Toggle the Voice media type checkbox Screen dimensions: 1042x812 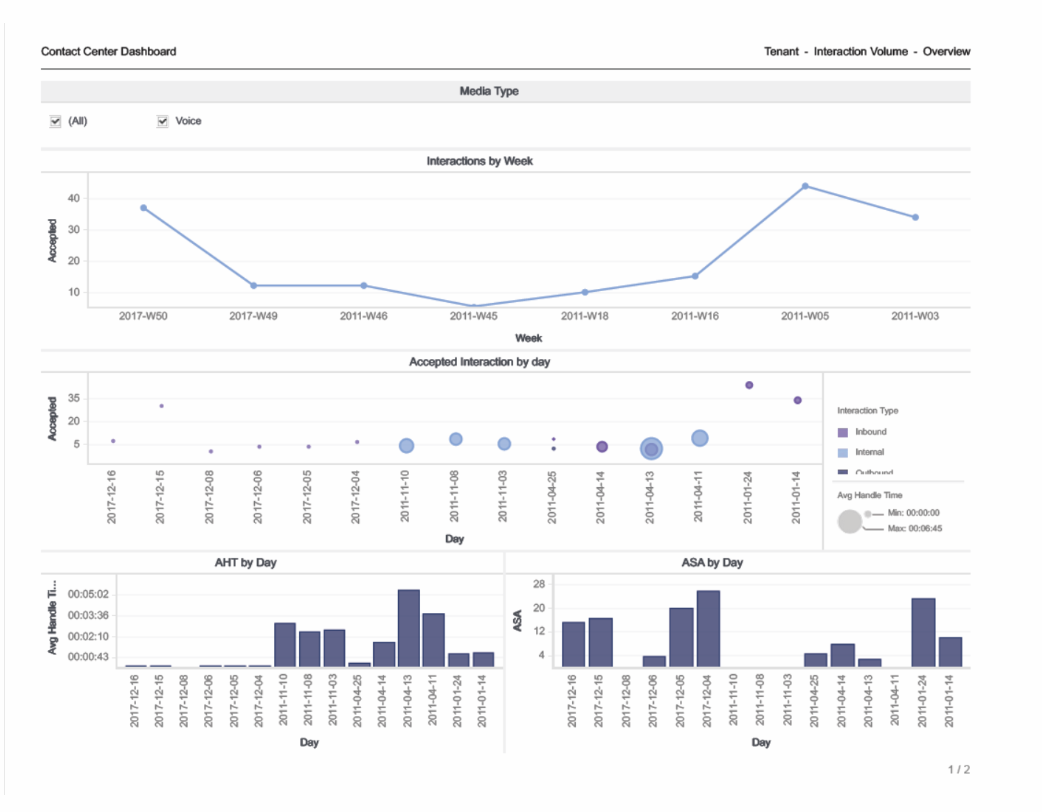(162, 121)
